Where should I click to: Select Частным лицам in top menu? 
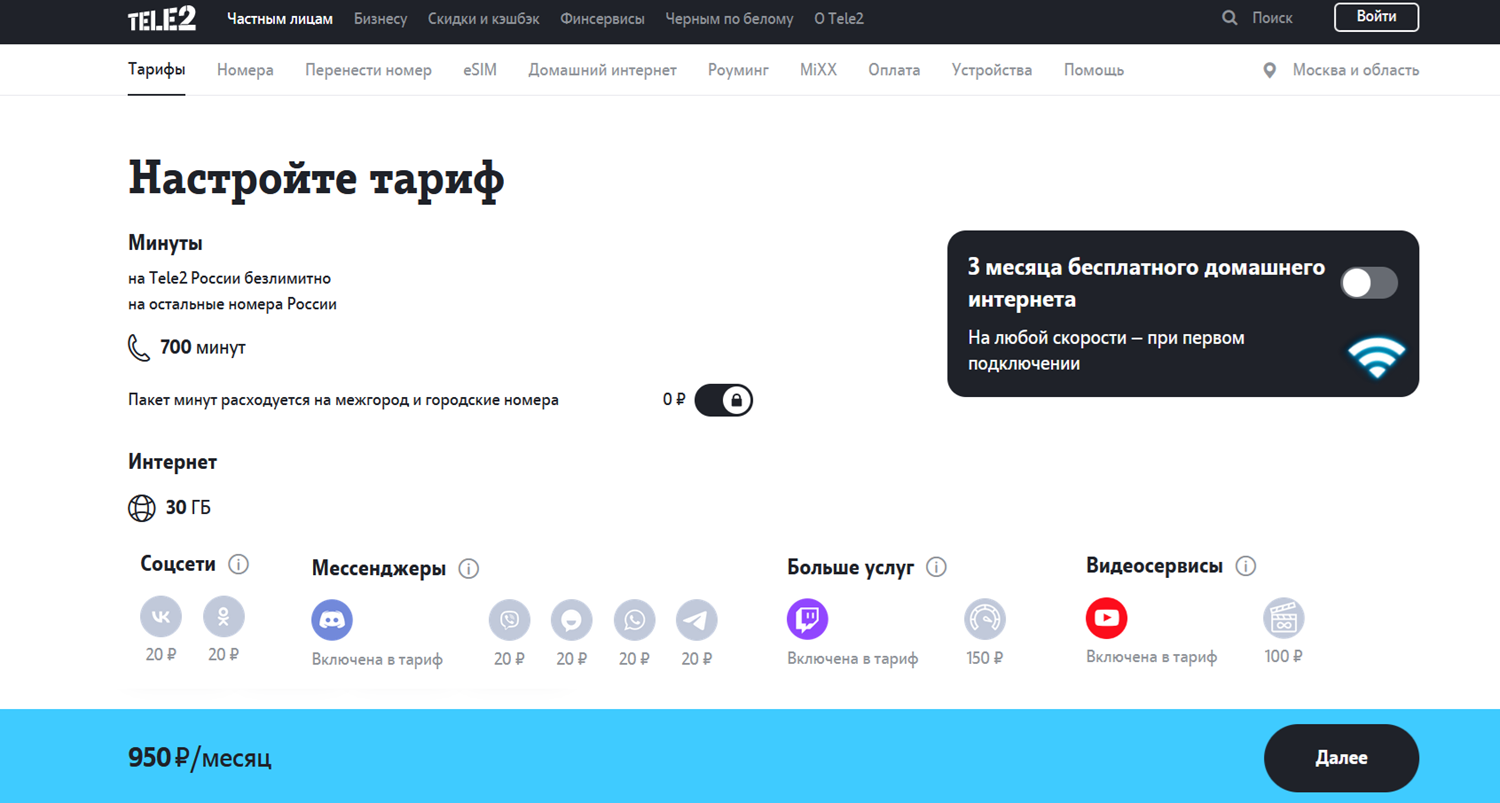pos(280,19)
